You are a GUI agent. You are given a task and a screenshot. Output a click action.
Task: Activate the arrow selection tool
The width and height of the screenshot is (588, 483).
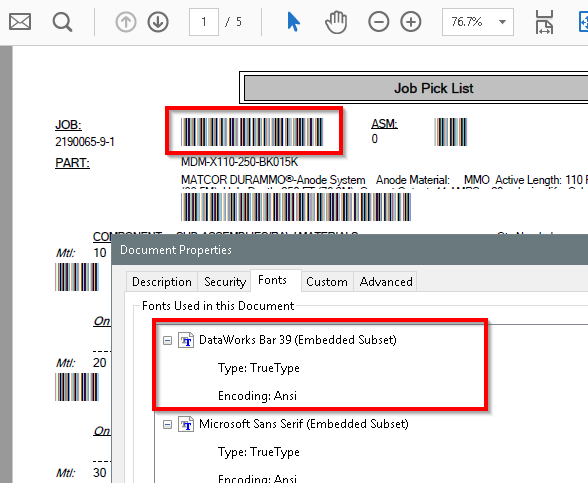(x=294, y=22)
